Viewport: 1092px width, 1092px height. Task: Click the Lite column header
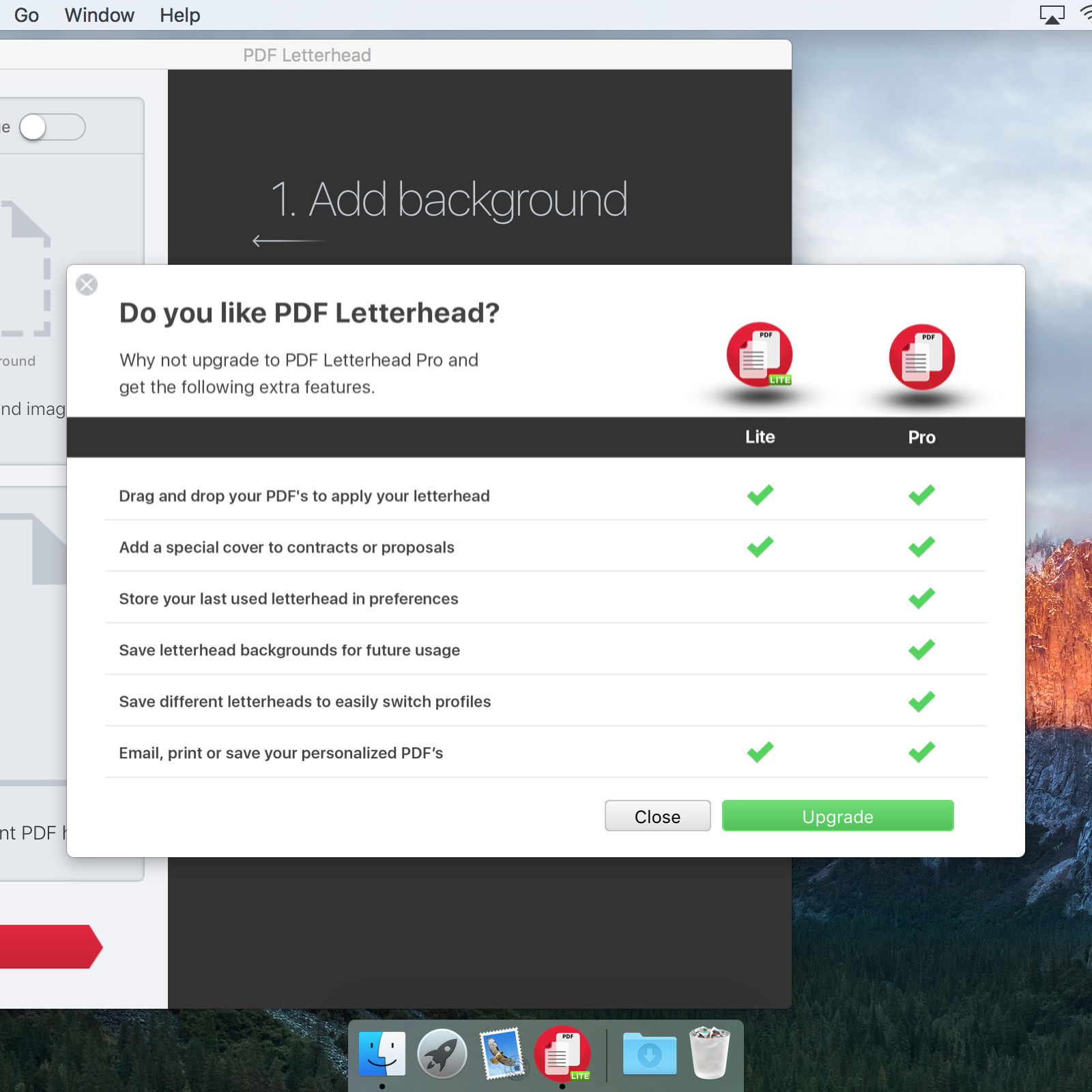760,437
